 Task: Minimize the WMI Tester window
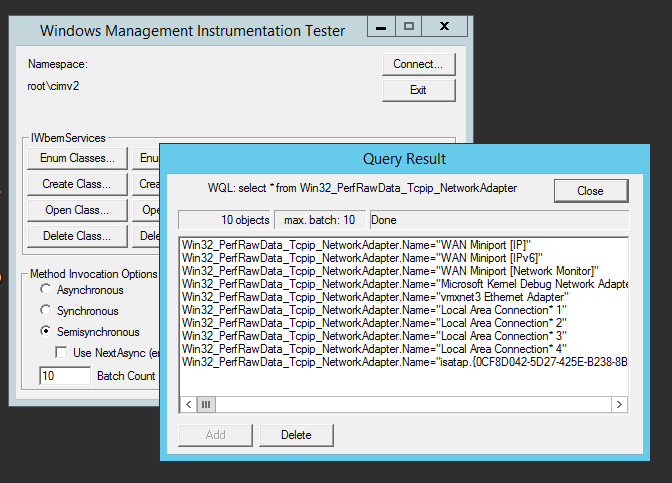381,27
